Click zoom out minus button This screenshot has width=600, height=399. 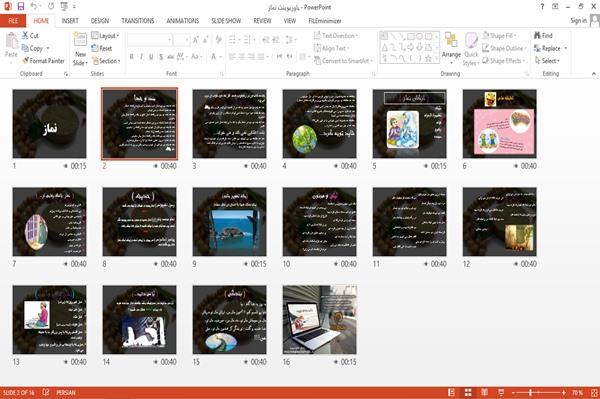pyautogui.click(x=514, y=392)
